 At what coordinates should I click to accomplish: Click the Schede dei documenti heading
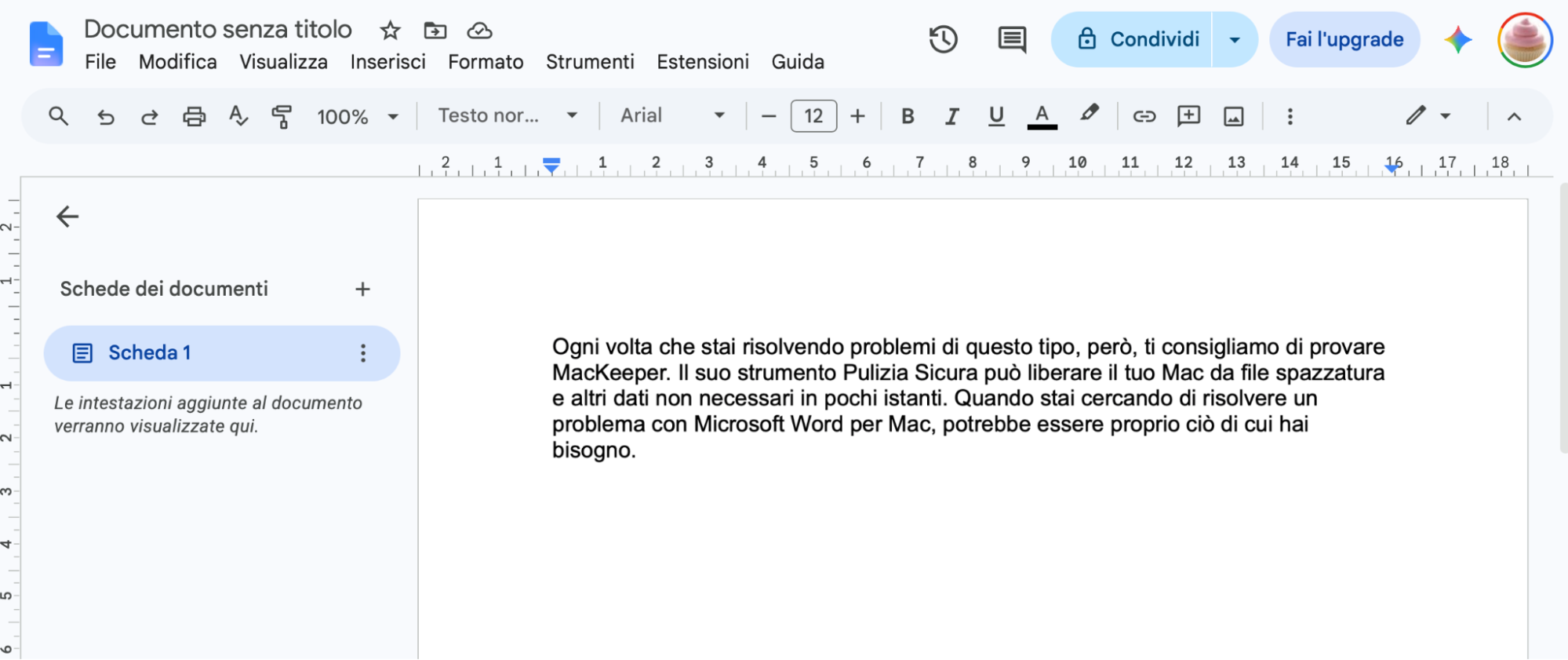(164, 289)
